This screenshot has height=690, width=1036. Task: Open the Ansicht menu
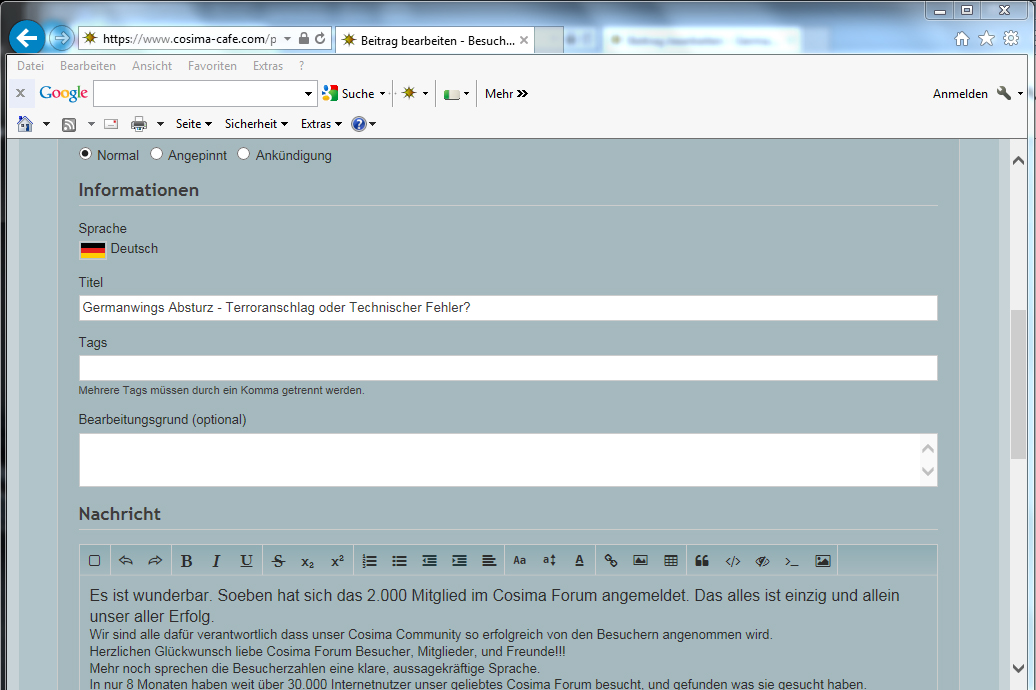click(152, 66)
